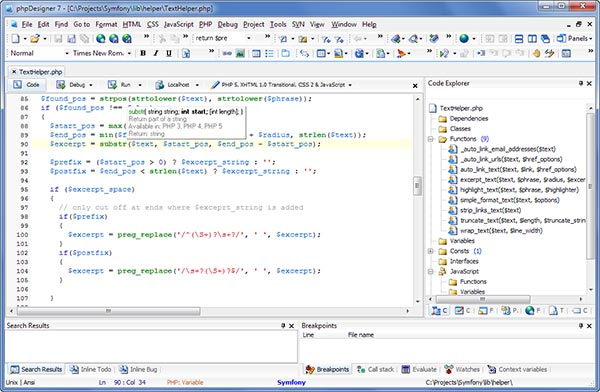The height and width of the screenshot is (392, 600).
Task: Switch to the Evaluate tab
Action: 419,369
